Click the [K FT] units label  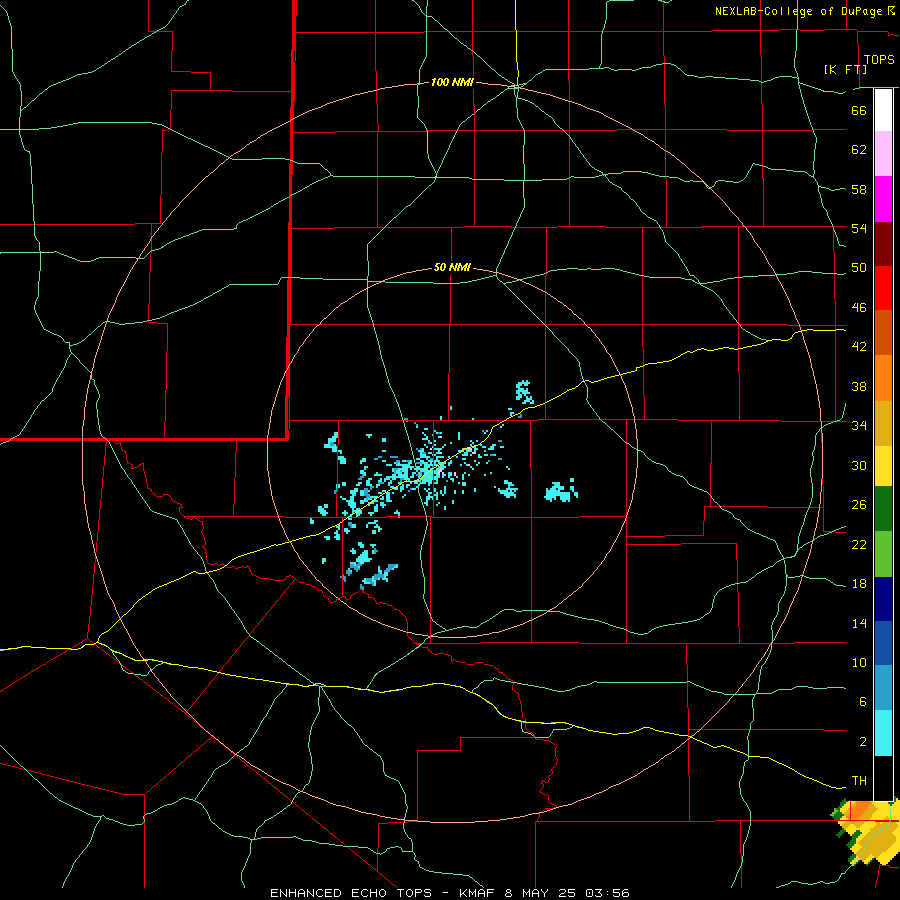(845, 69)
